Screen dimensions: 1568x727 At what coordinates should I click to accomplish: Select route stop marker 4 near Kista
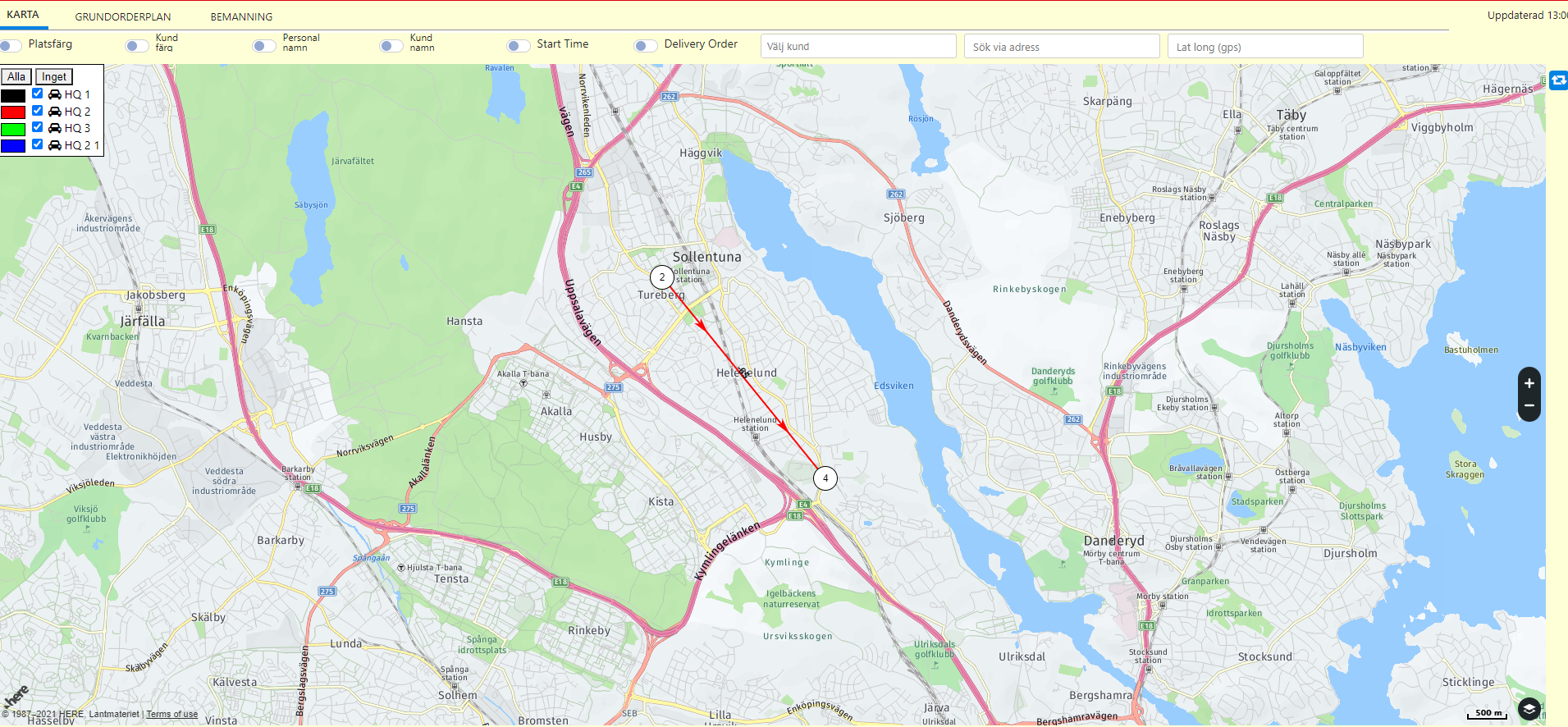pos(825,478)
